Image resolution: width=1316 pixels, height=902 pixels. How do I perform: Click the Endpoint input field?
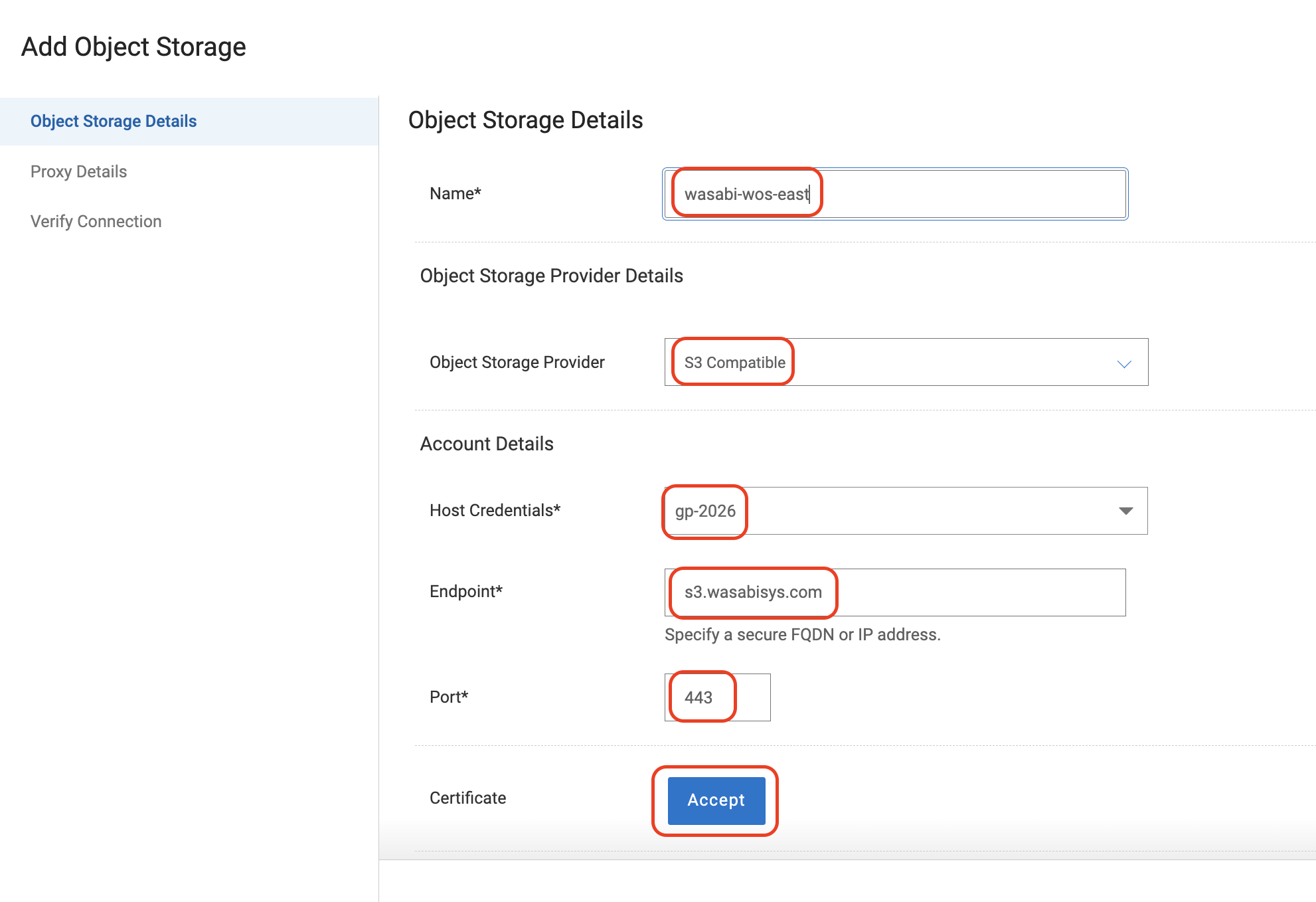(895, 592)
